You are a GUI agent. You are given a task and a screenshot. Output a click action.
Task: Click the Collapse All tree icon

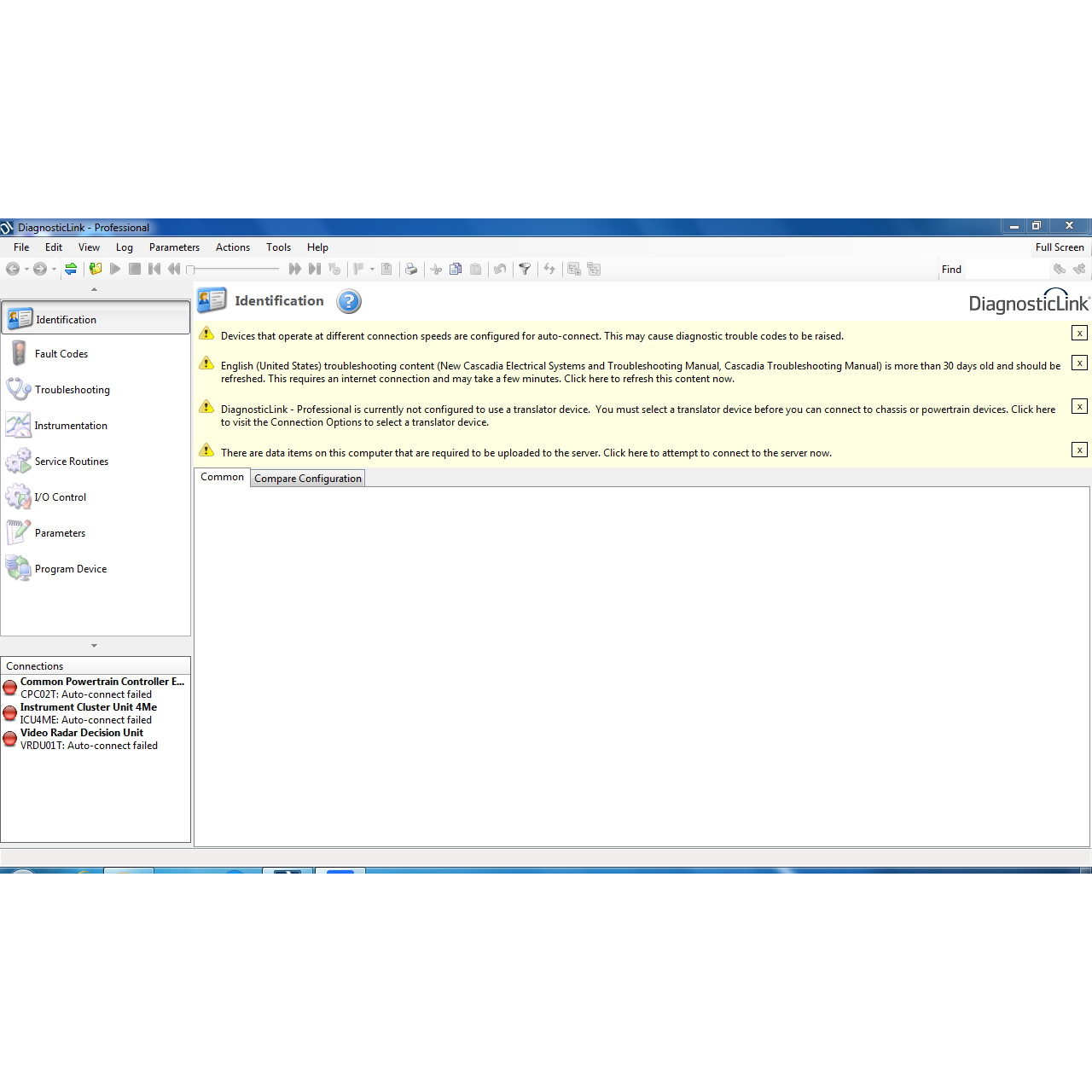click(594, 269)
